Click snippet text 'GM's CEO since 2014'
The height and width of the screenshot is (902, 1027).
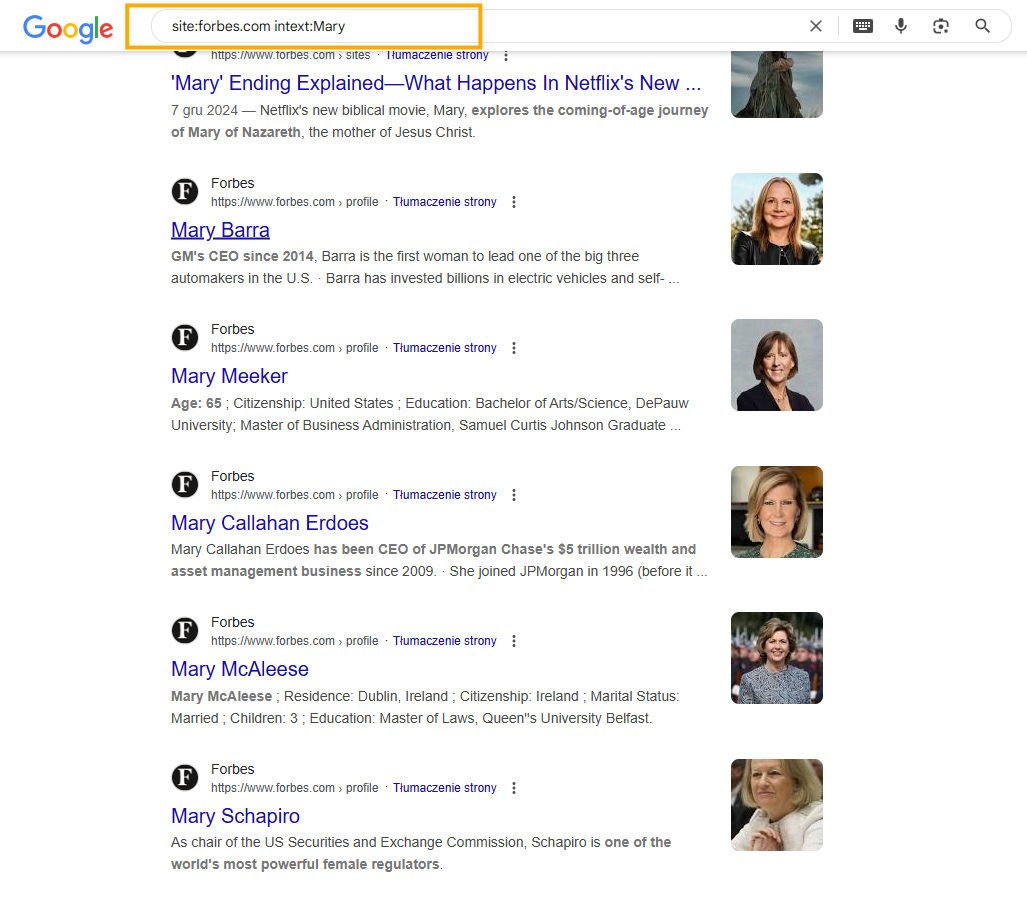point(242,256)
